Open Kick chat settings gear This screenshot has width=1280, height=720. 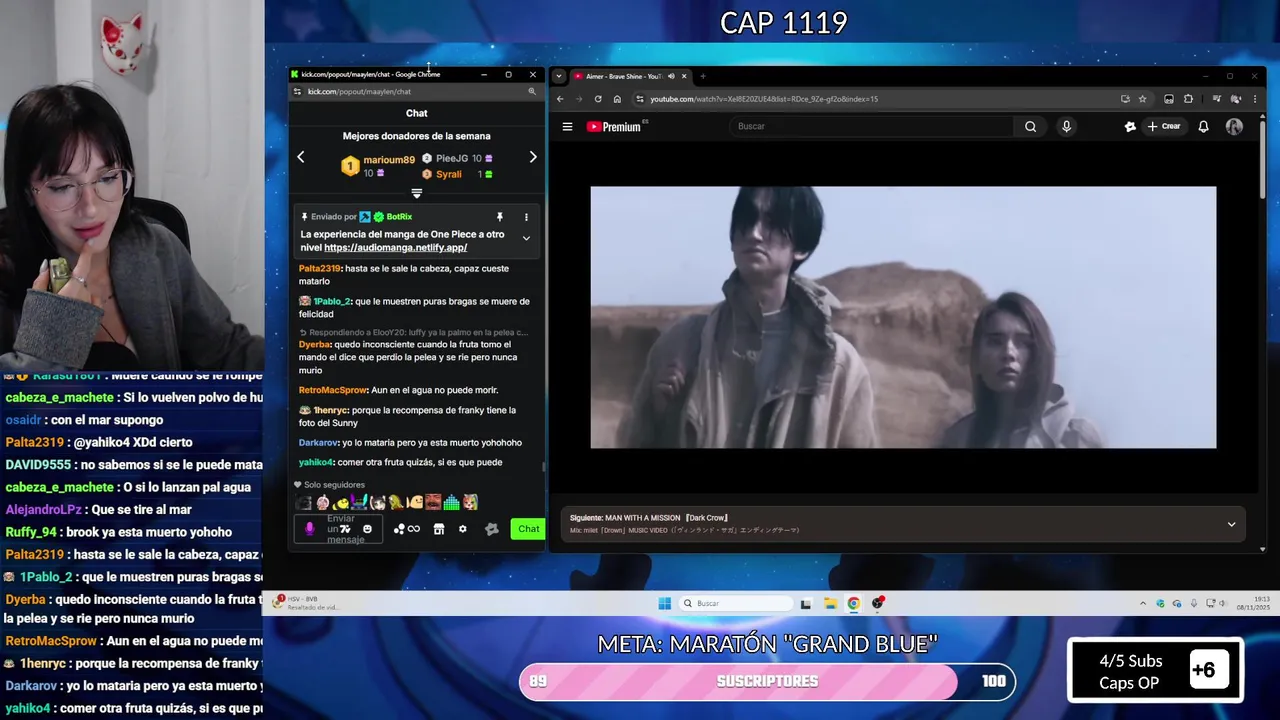pyautogui.click(x=462, y=529)
